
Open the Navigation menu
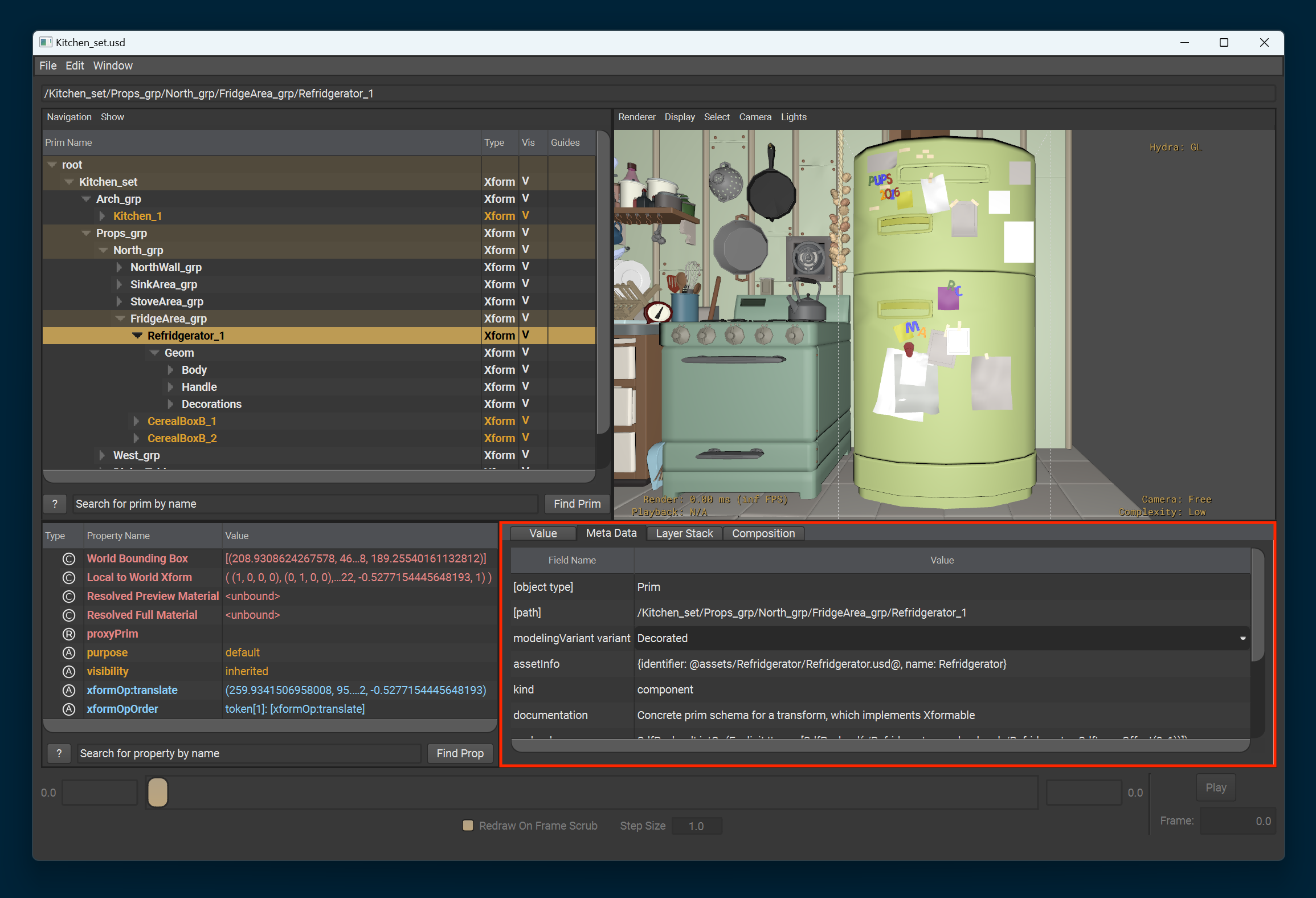click(x=69, y=117)
